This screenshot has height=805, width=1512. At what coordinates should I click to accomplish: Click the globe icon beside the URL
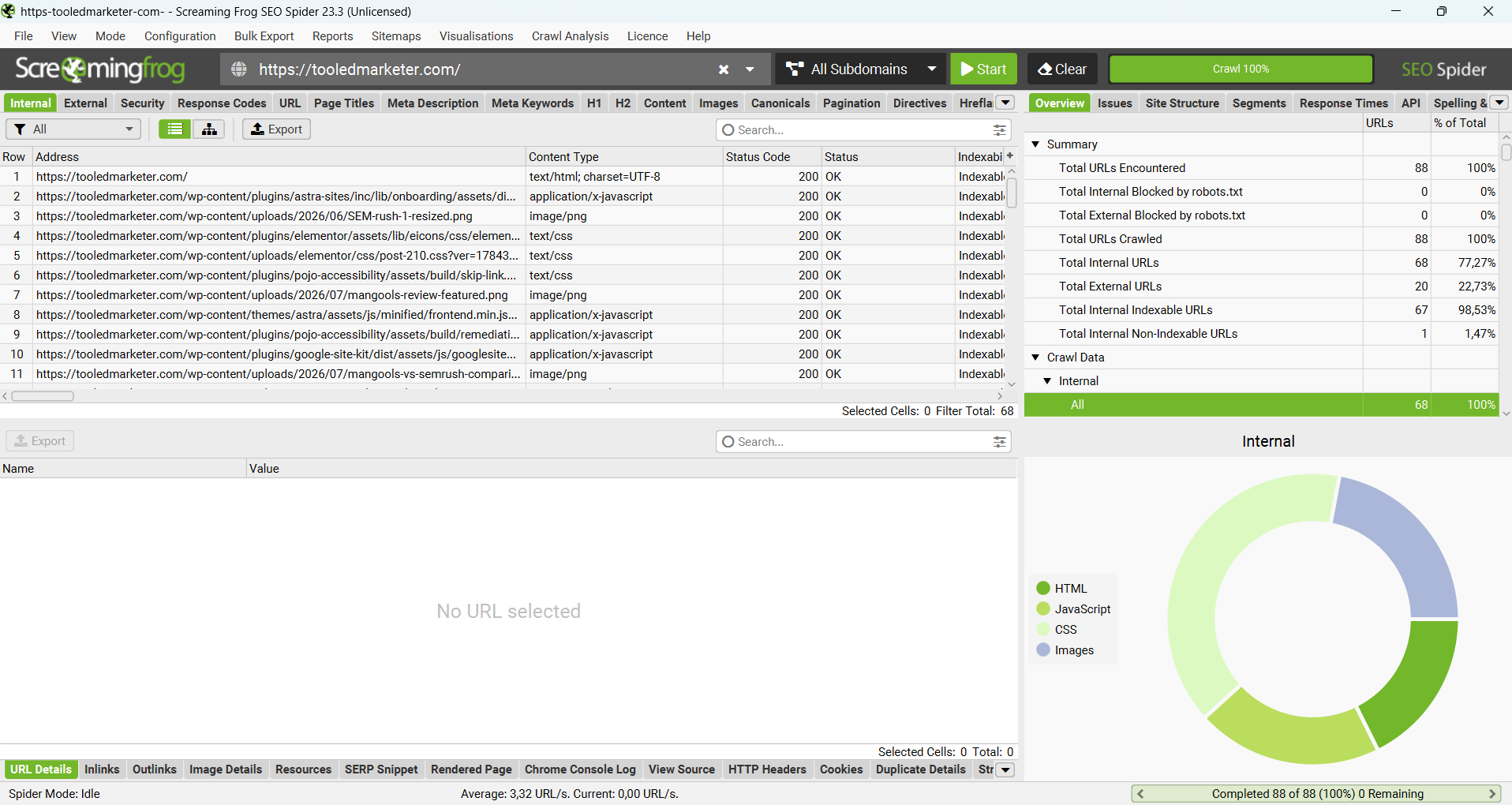pos(239,69)
